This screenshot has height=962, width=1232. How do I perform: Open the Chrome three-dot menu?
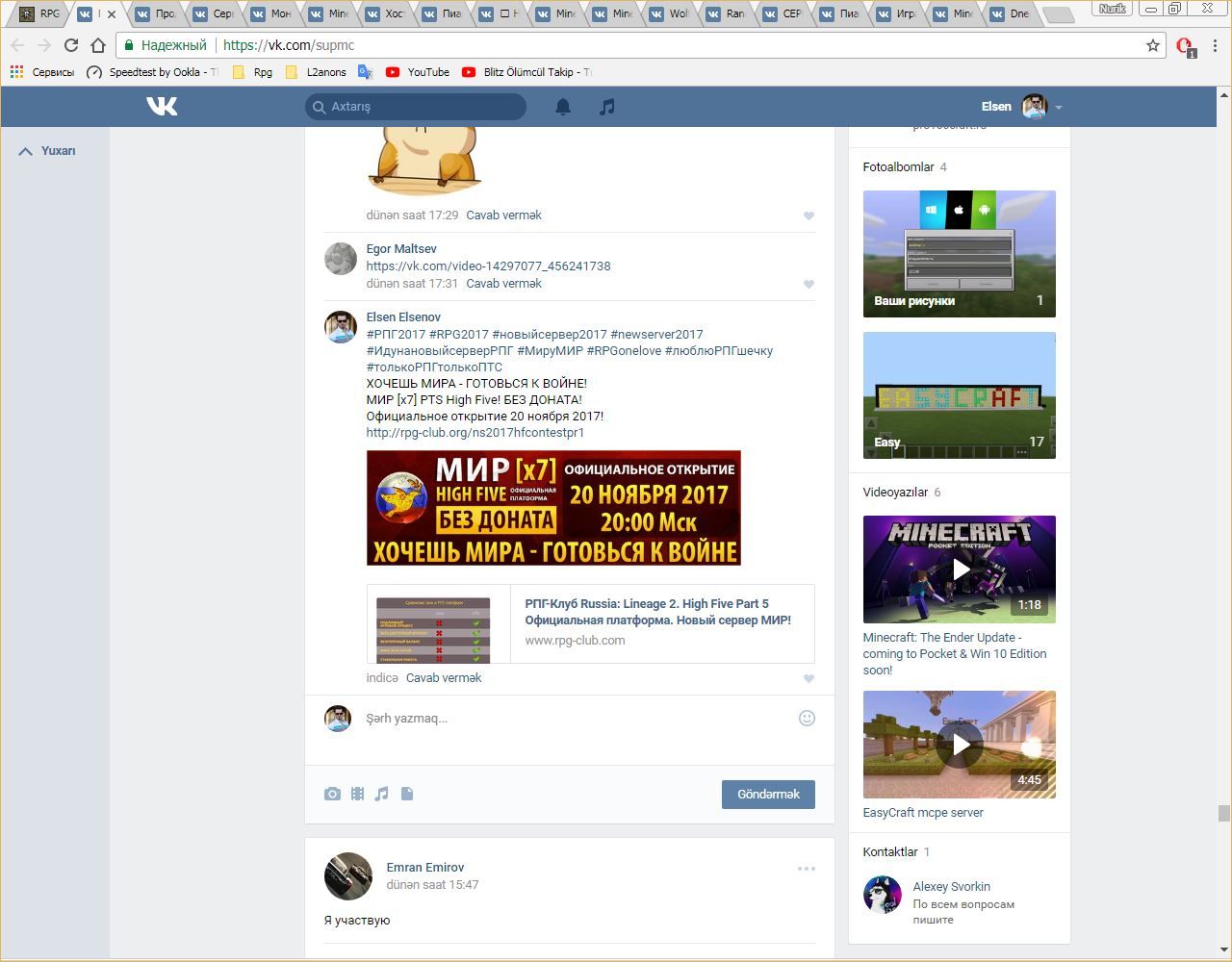1216,45
